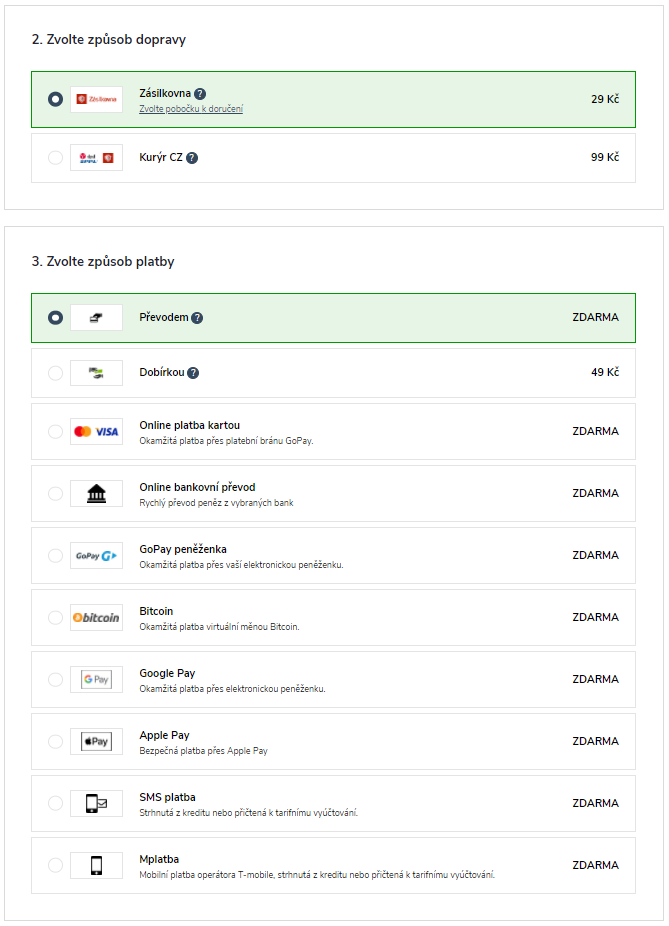Click the Kurýr CZ carrier logos
Screen dimensions: 669x926
96,158
